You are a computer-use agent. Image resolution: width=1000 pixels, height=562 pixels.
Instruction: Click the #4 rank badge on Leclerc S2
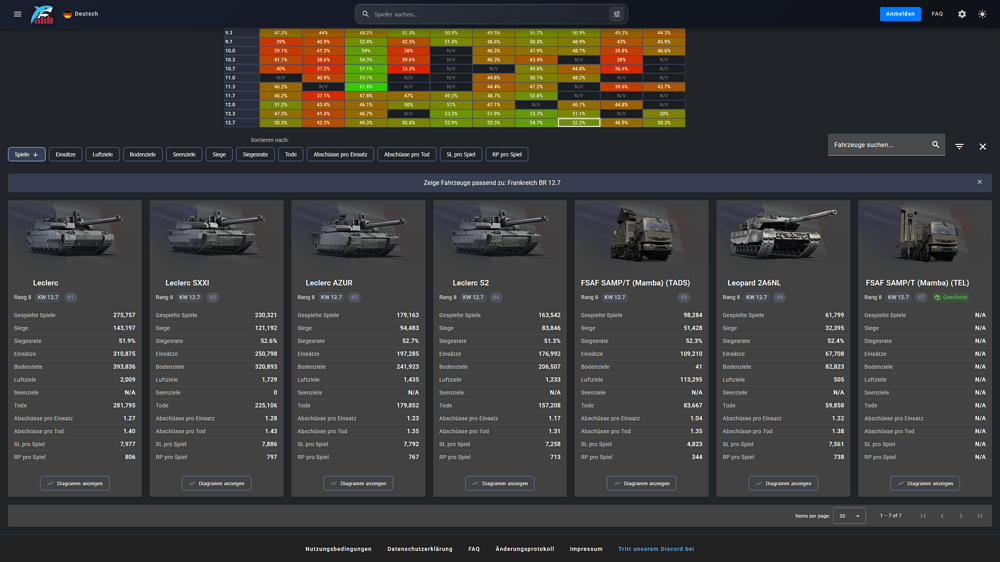(x=496, y=297)
